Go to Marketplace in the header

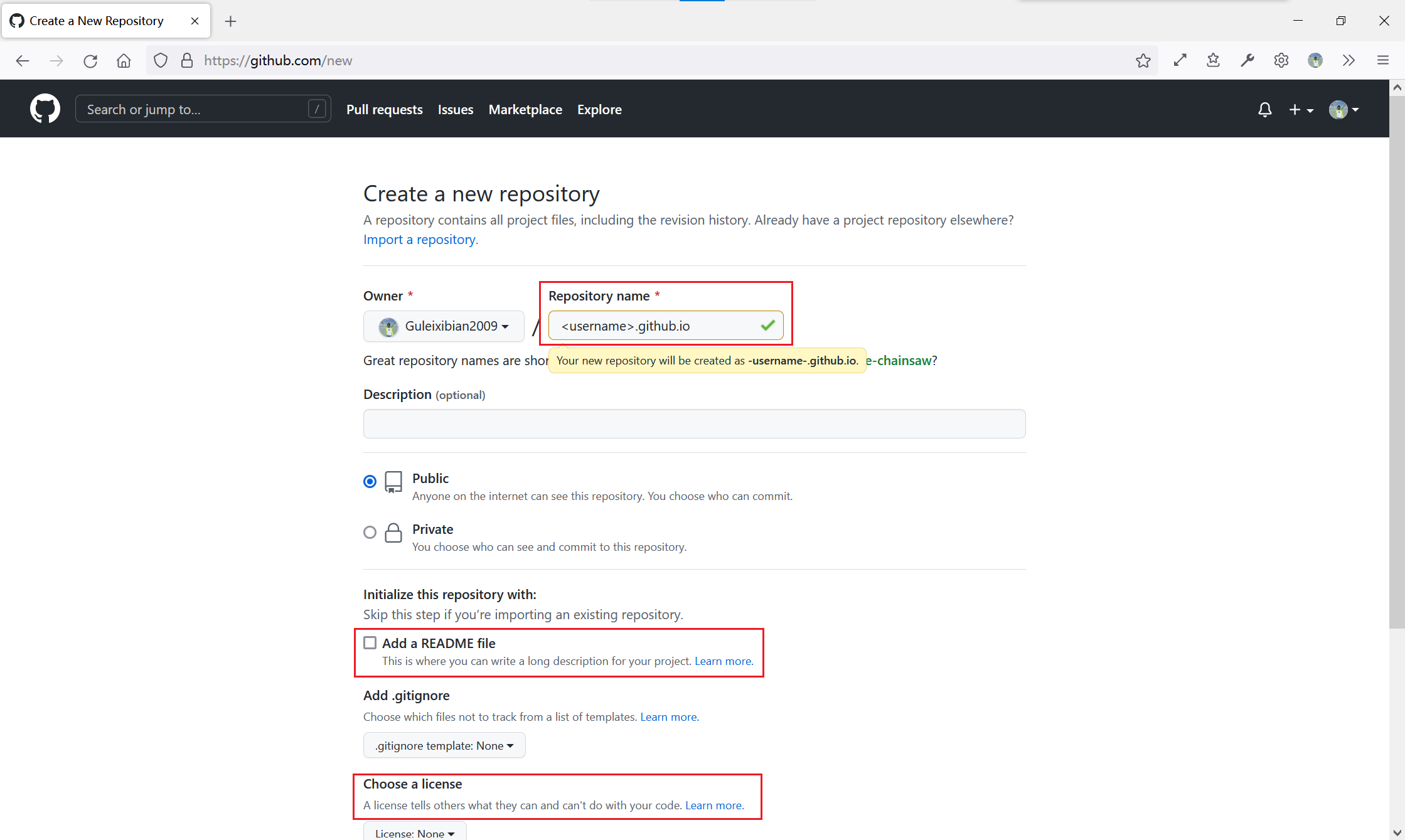(x=525, y=110)
